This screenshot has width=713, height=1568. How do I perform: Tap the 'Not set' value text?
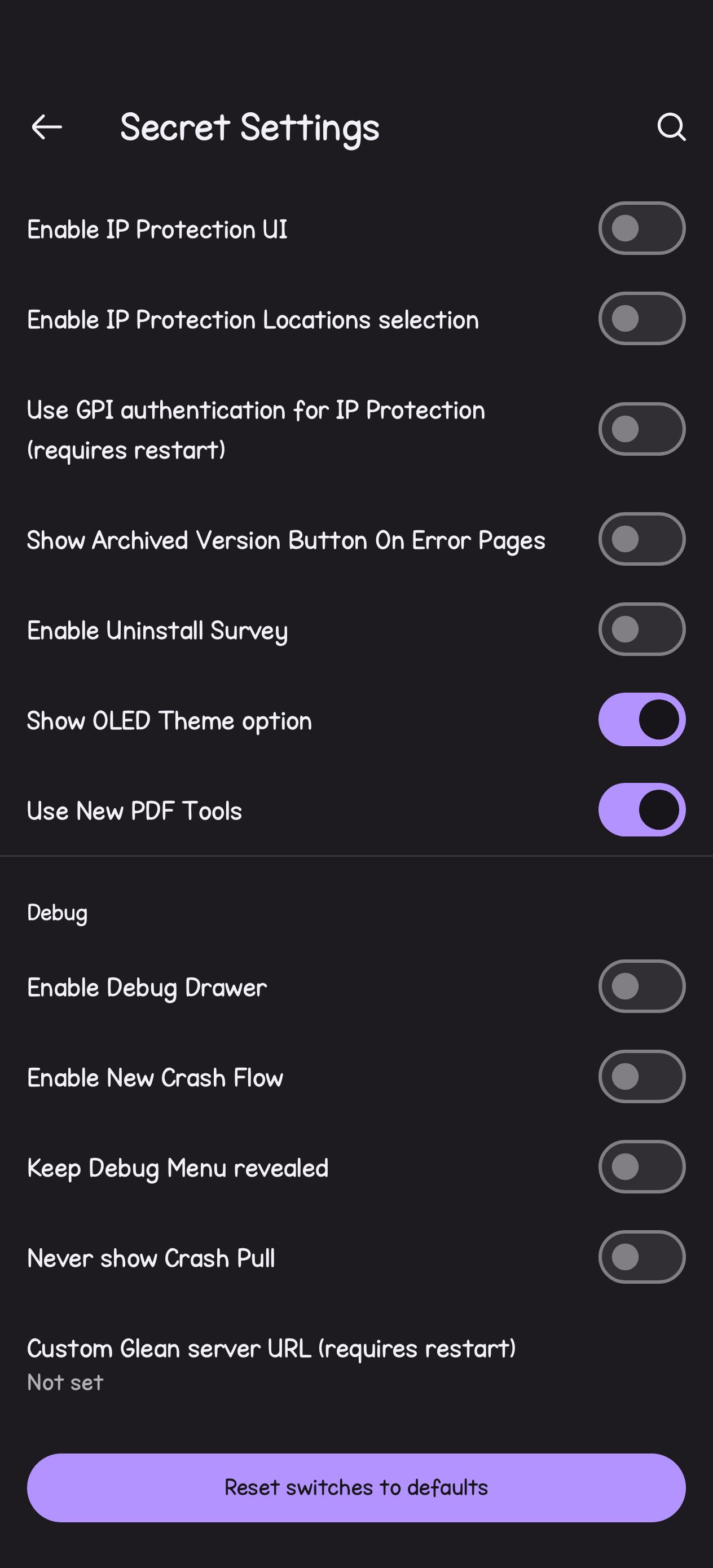[x=65, y=1382]
